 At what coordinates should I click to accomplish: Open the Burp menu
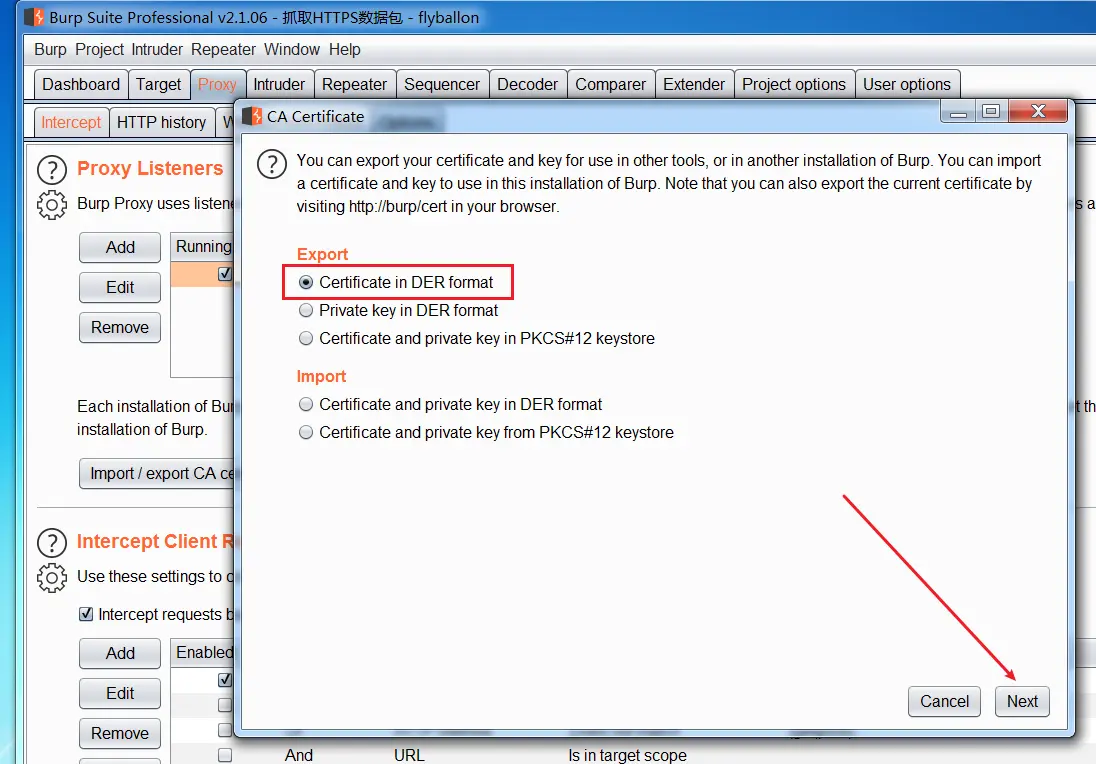coord(50,50)
